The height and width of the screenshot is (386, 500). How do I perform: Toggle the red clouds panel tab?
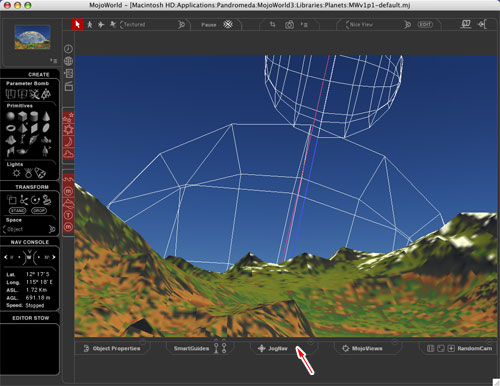coord(68,154)
